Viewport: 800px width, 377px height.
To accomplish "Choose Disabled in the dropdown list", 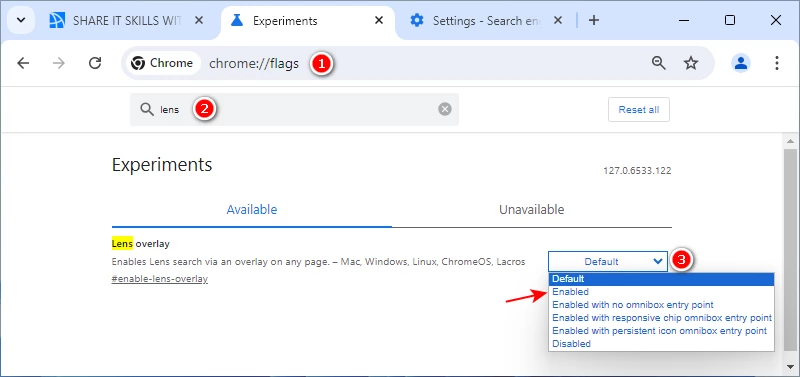I will point(661,344).
